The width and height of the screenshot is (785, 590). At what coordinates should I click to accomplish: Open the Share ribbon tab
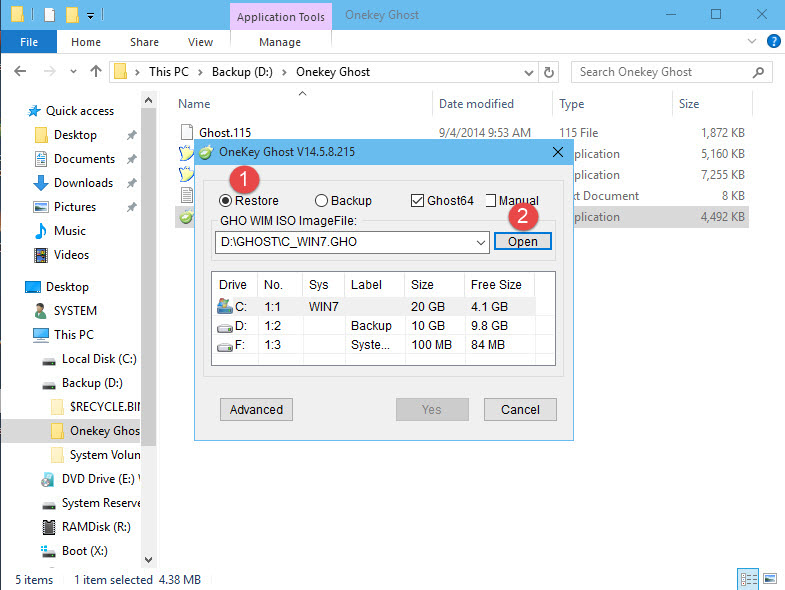tap(144, 42)
